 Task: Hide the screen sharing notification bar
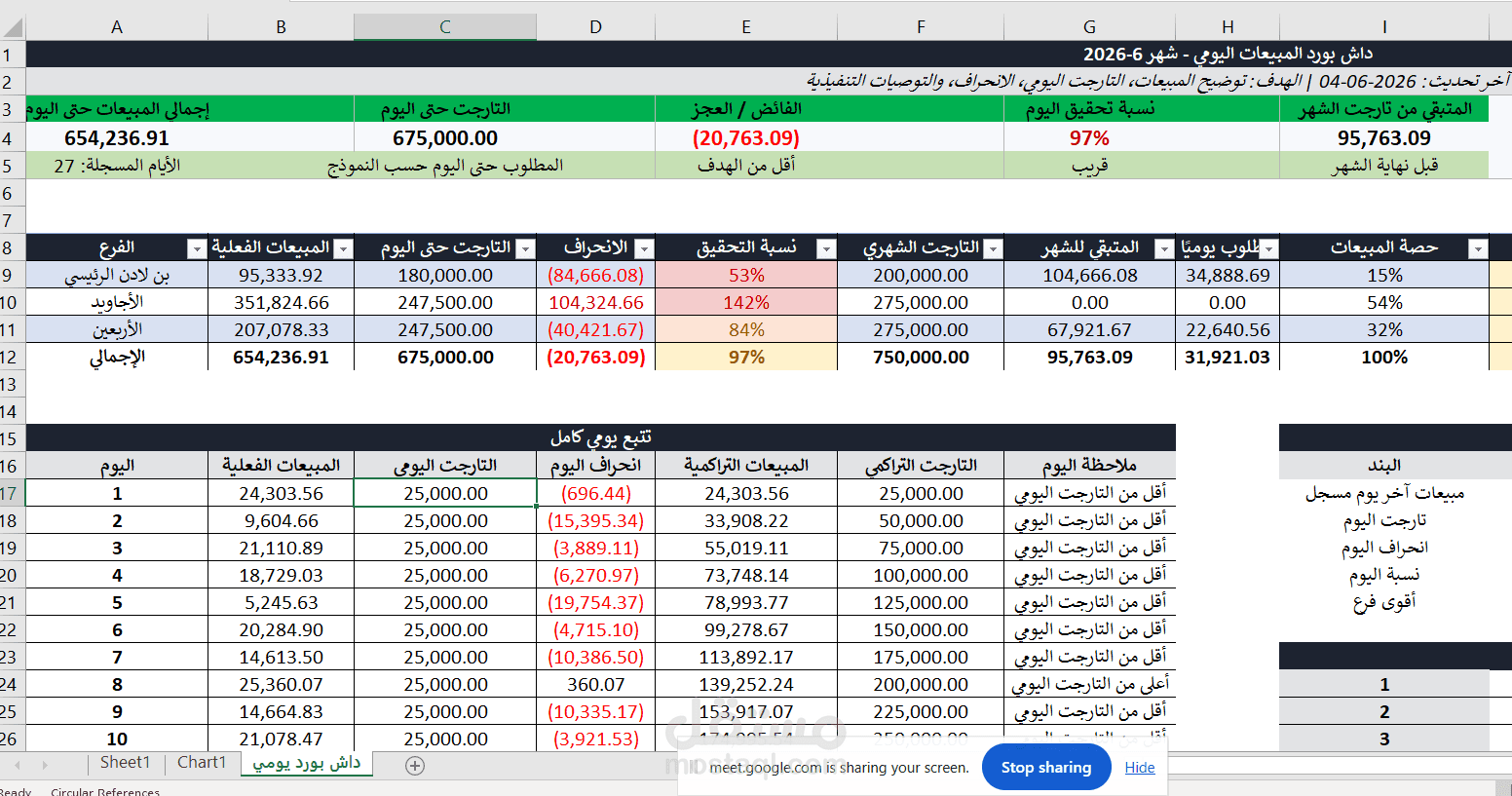pos(1140,768)
